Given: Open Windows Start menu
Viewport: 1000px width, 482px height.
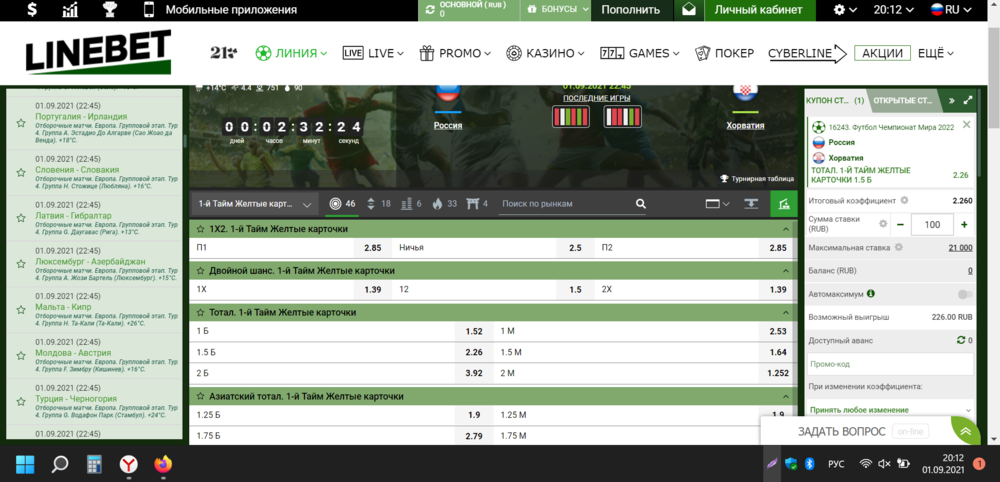Looking at the screenshot, I should (25, 464).
